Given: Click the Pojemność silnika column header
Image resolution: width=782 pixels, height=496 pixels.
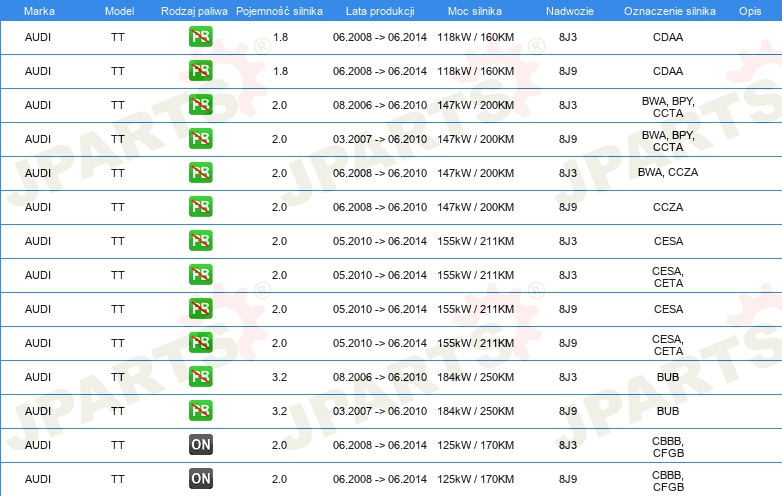Looking at the screenshot, I should pos(279,11).
